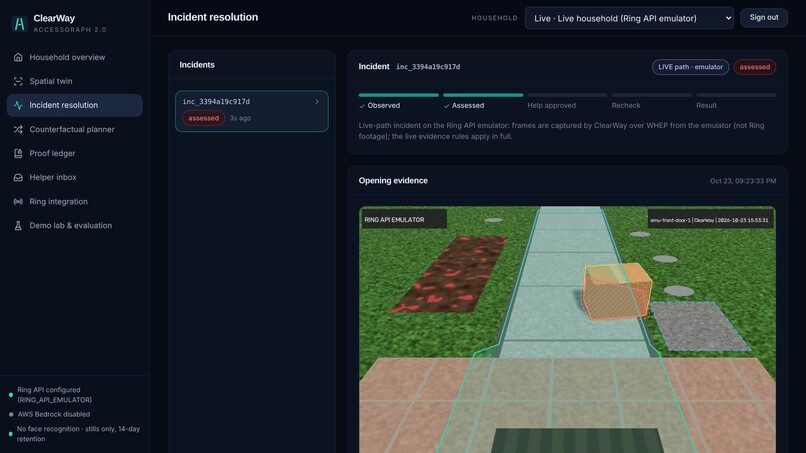806x453 pixels.
Task: Click the HOUSEHOLD label
Action: point(494,18)
